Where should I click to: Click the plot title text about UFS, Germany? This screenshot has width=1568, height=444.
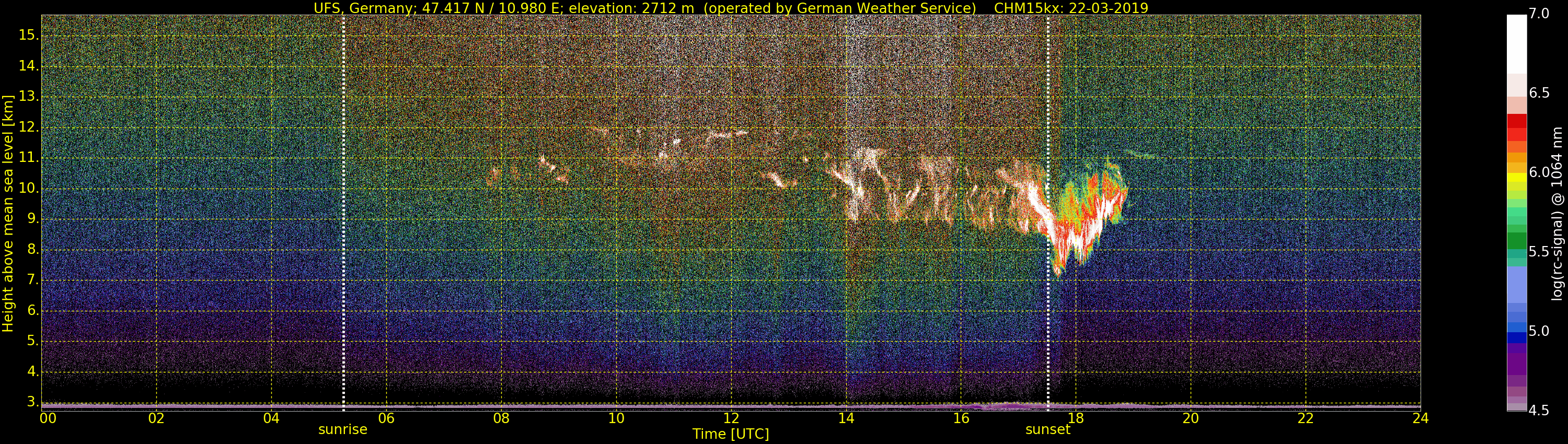coord(731,8)
